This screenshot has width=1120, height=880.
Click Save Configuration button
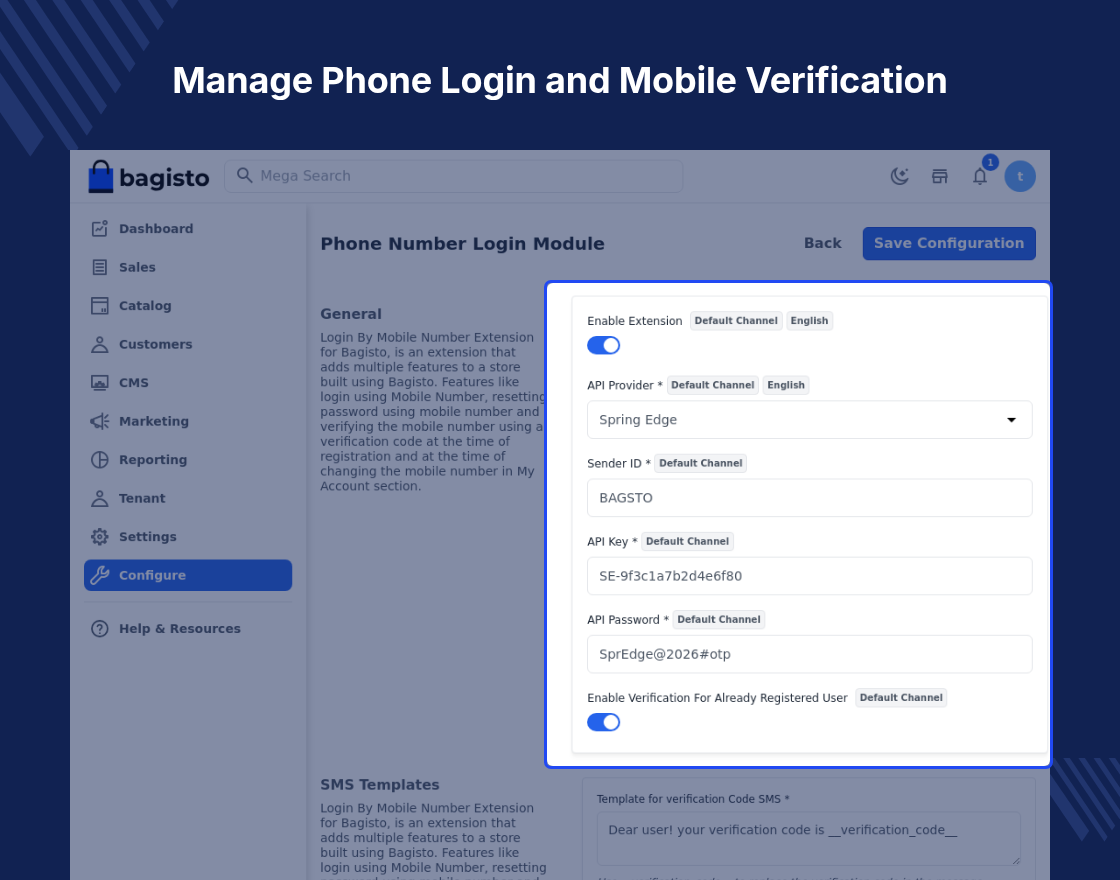tap(949, 244)
